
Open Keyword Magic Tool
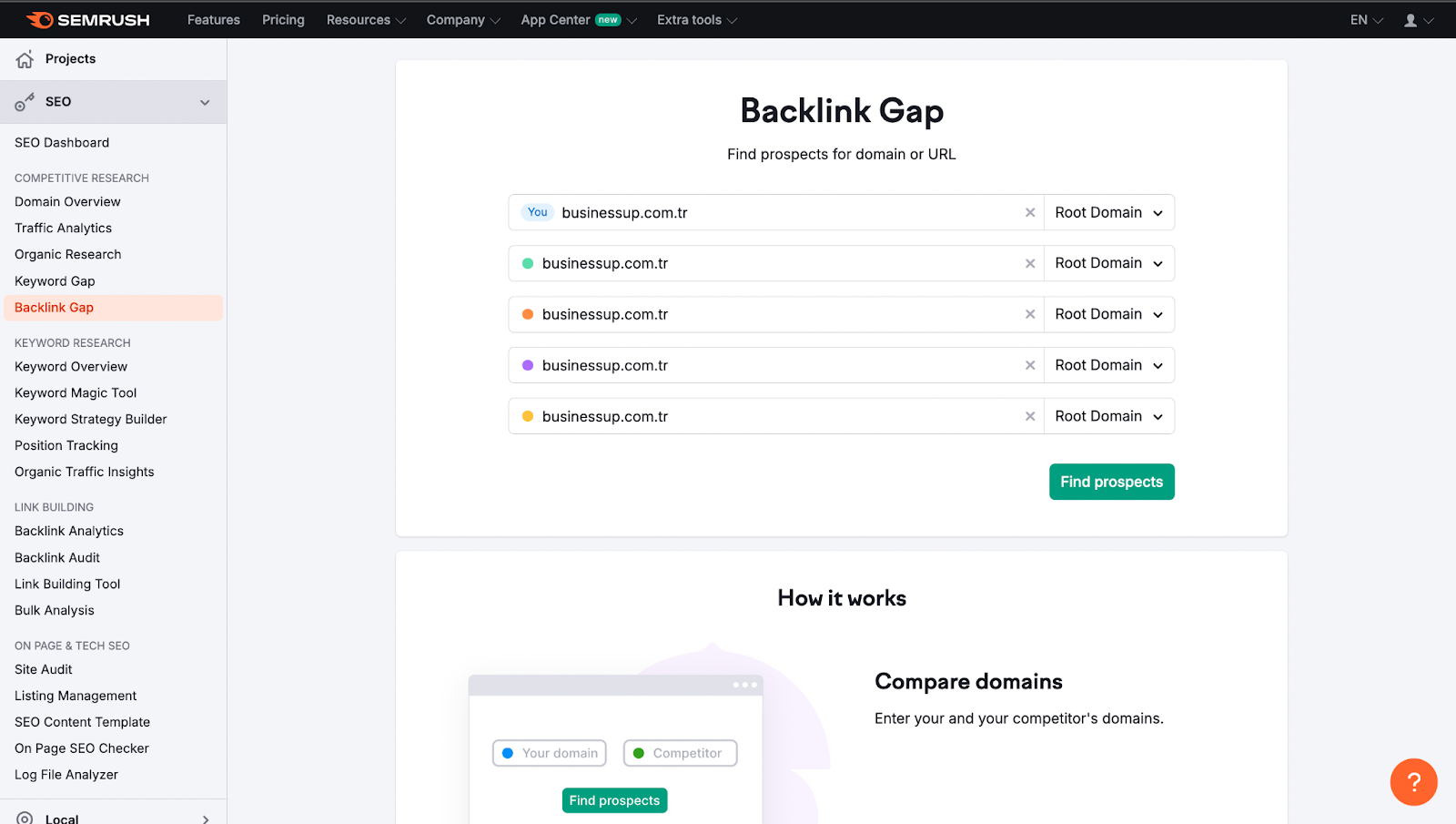[76, 393]
